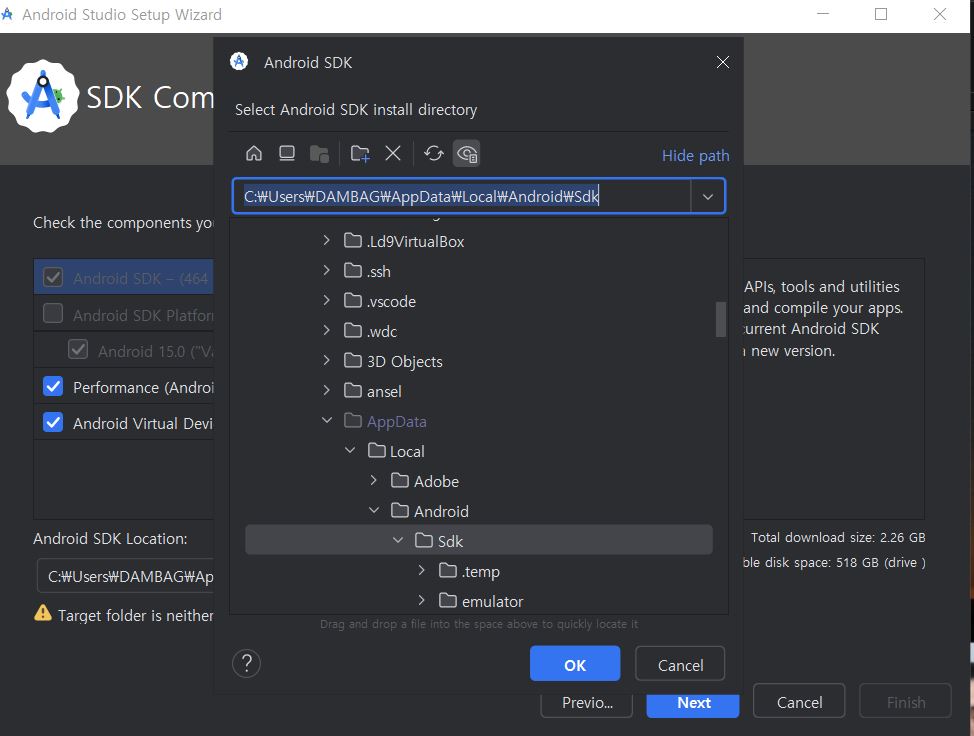Uncheck the Performance component checkbox
Screen dimensions: 974x736
53,386
